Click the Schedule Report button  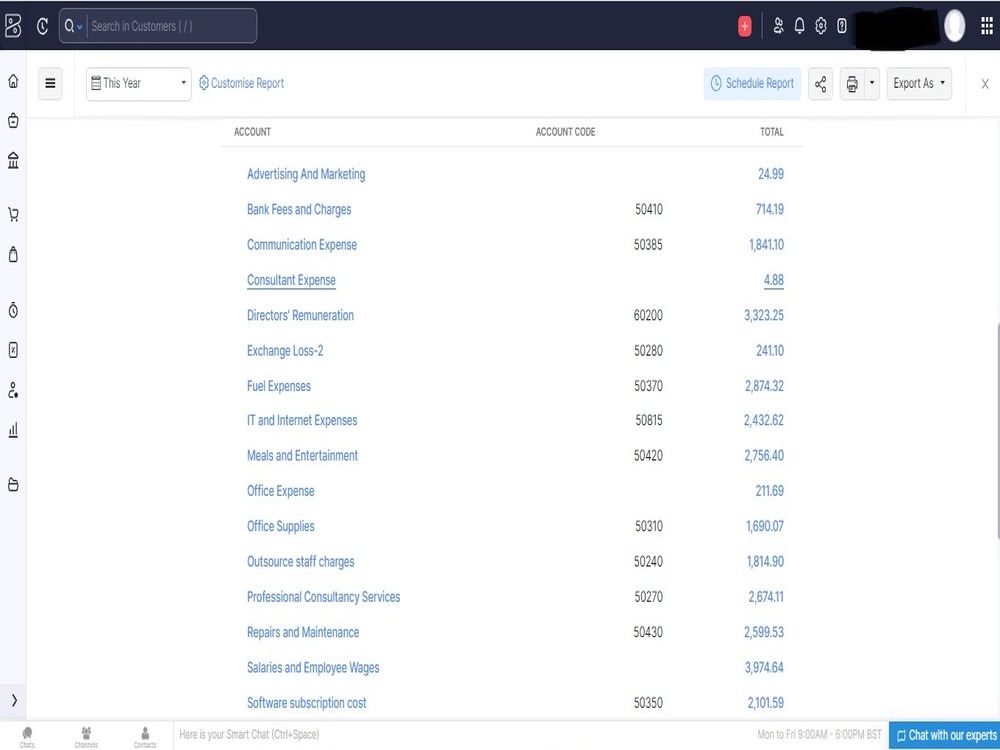point(752,84)
